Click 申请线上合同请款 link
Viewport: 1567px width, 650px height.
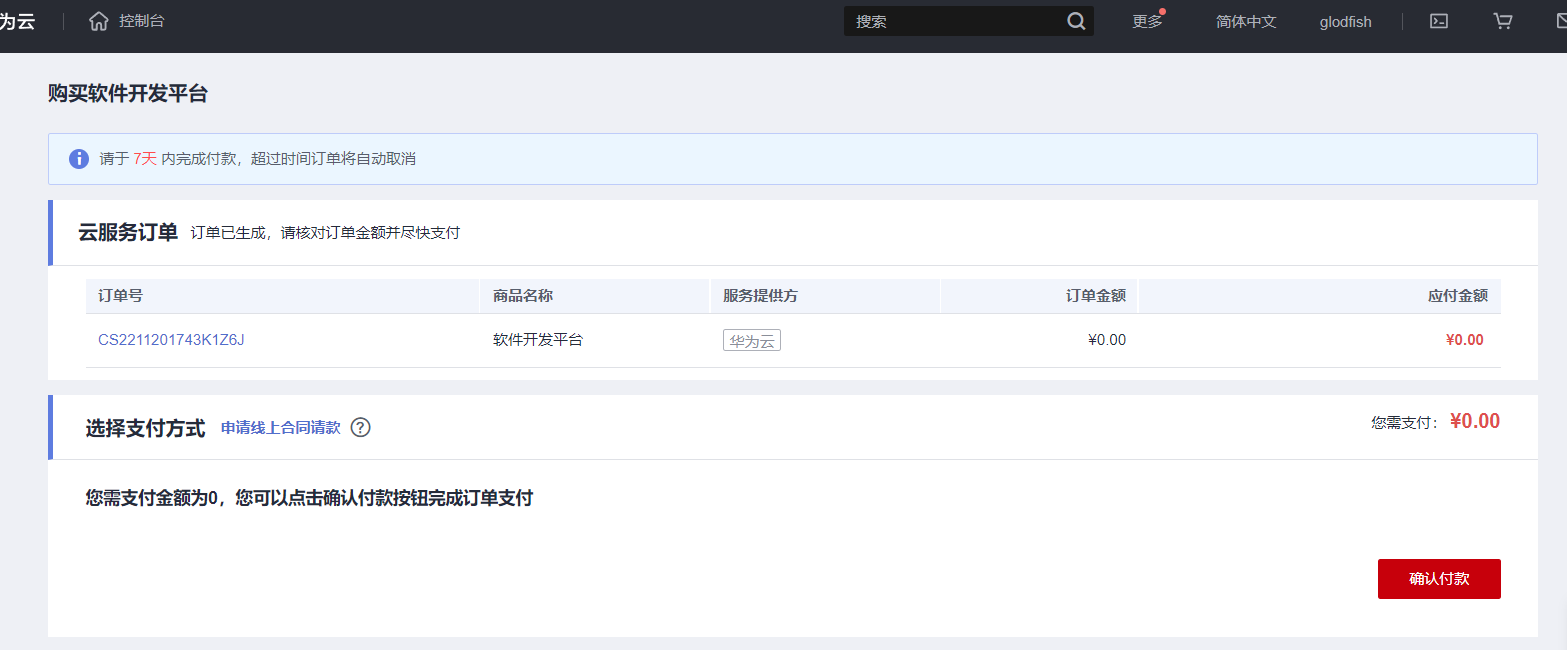click(x=281, y=428)
